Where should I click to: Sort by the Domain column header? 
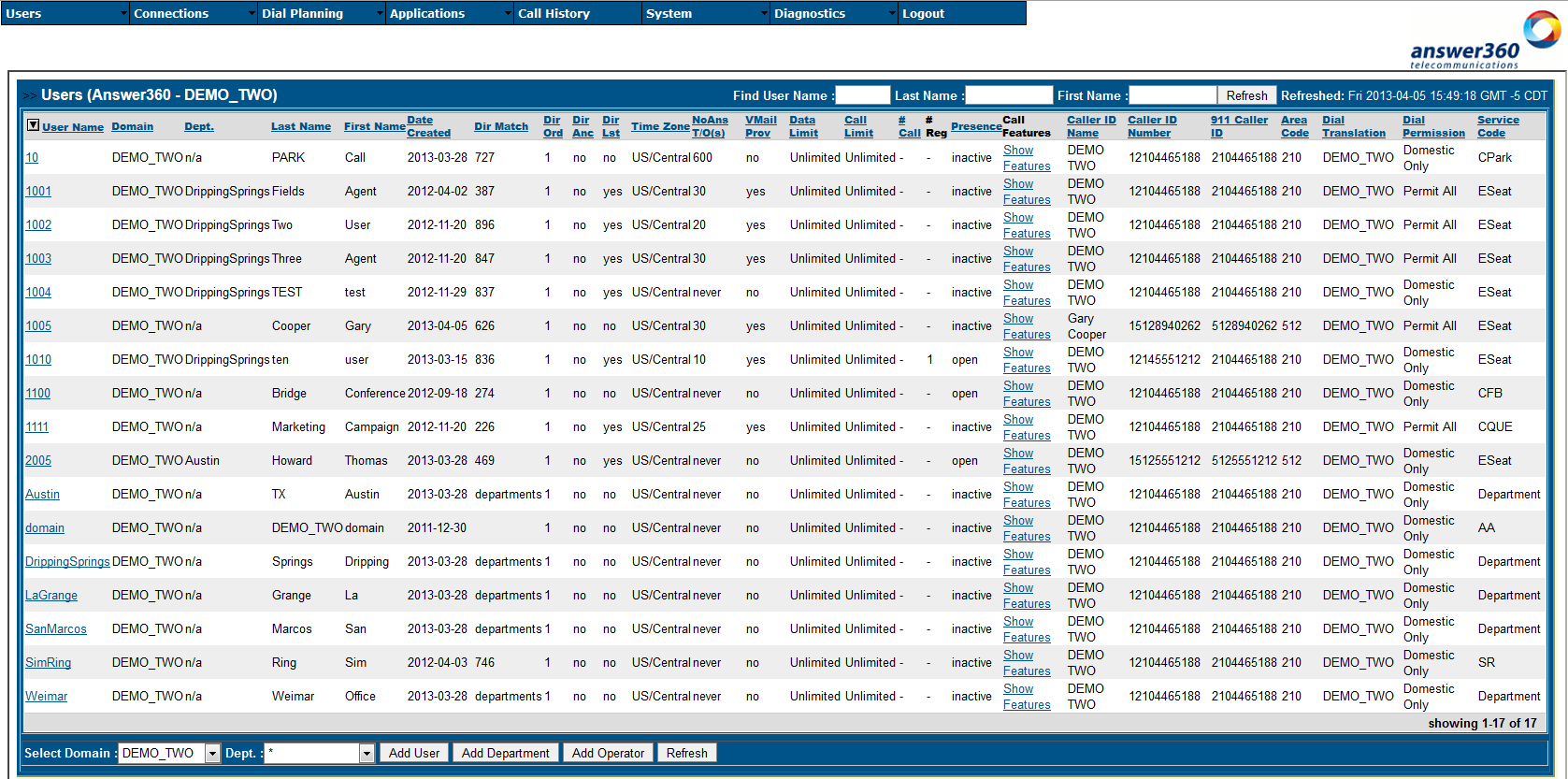click(x=133, y=126)
